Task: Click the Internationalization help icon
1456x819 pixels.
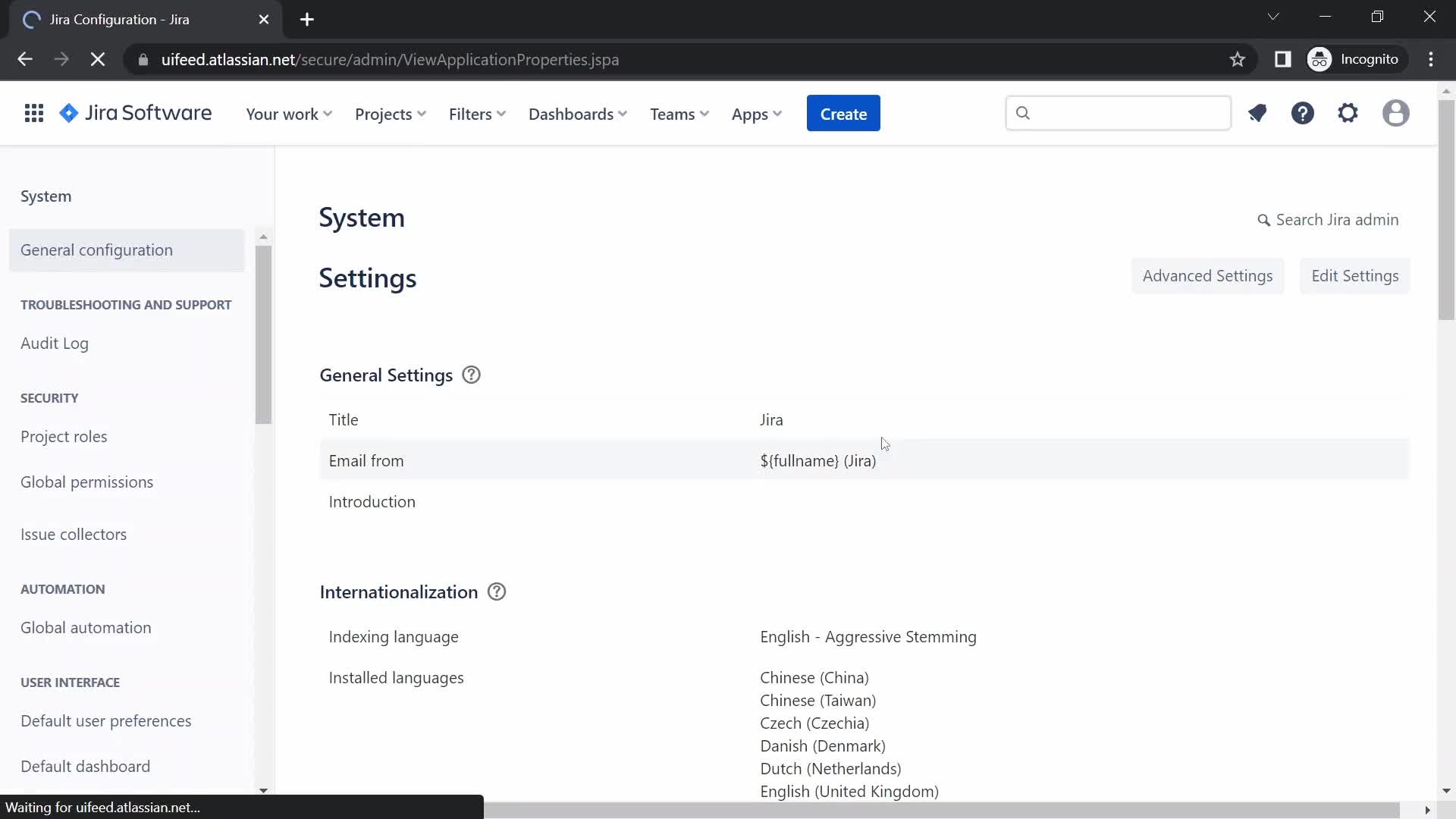Action: 497,592
